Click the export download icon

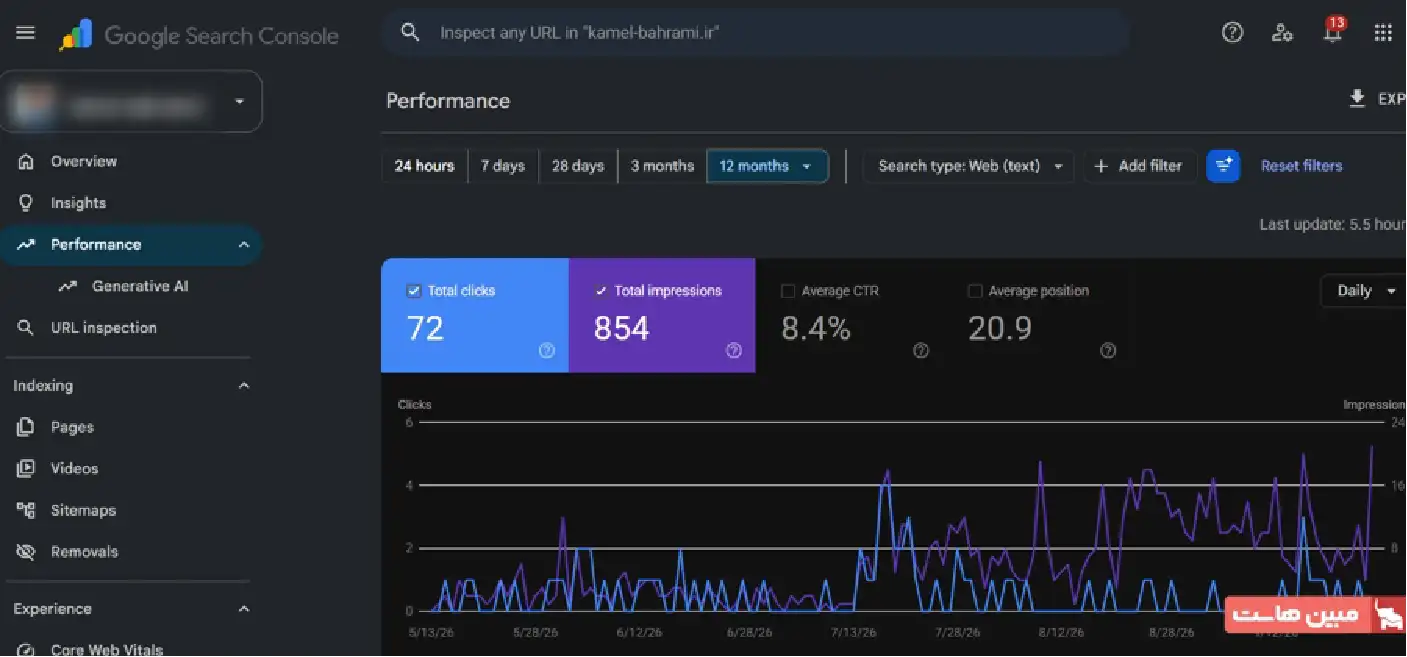(x=1357, y=98)
